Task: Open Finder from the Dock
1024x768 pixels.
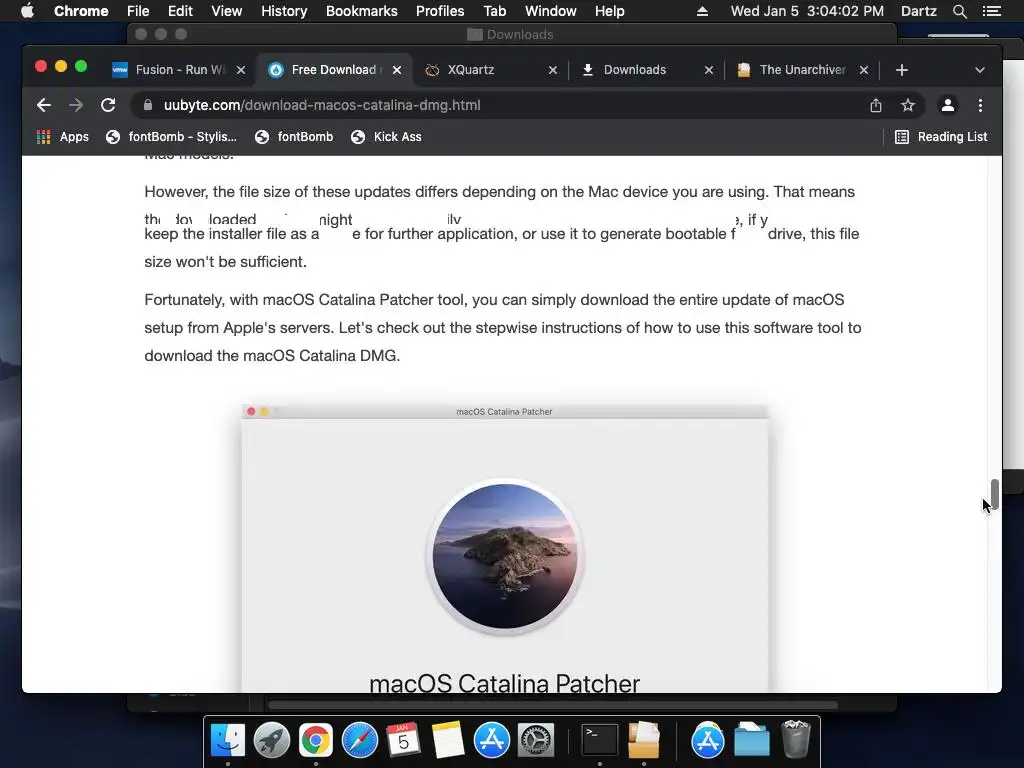Action: tap(228, 740)
